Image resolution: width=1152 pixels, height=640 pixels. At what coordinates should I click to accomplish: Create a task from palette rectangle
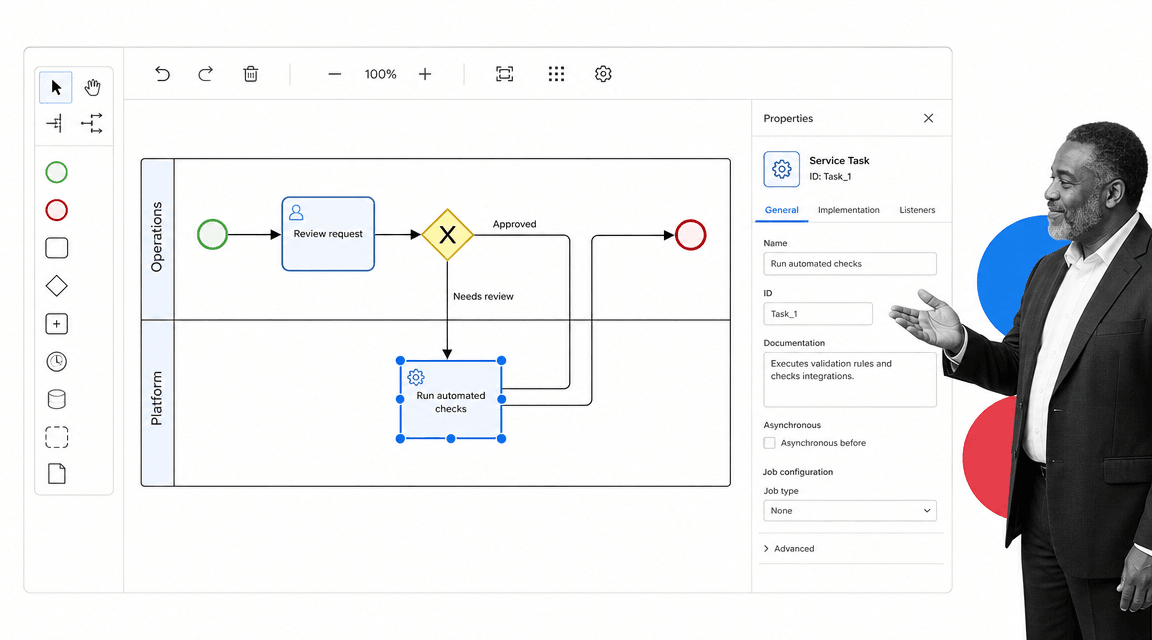(x=57, y=248)
